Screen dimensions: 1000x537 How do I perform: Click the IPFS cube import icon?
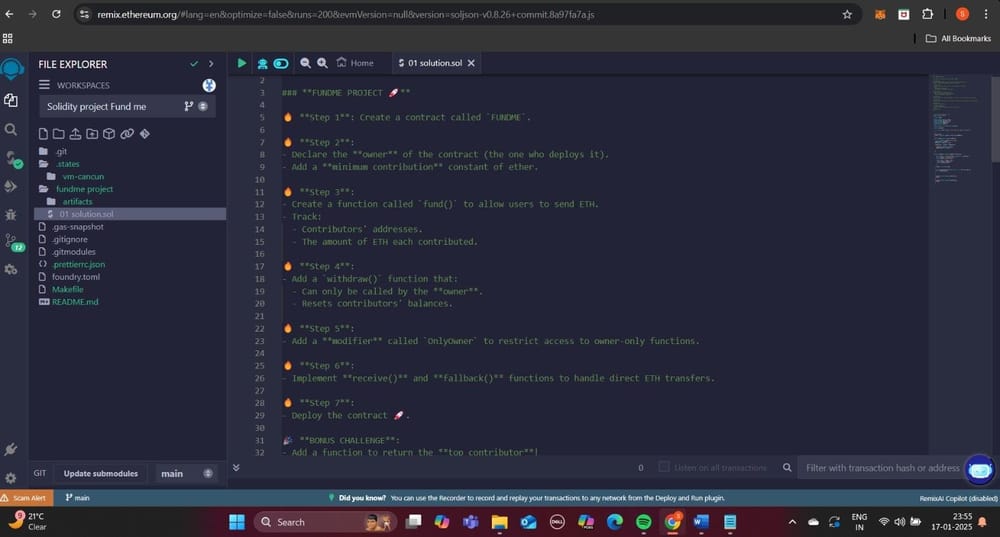(x=109, y=134)
